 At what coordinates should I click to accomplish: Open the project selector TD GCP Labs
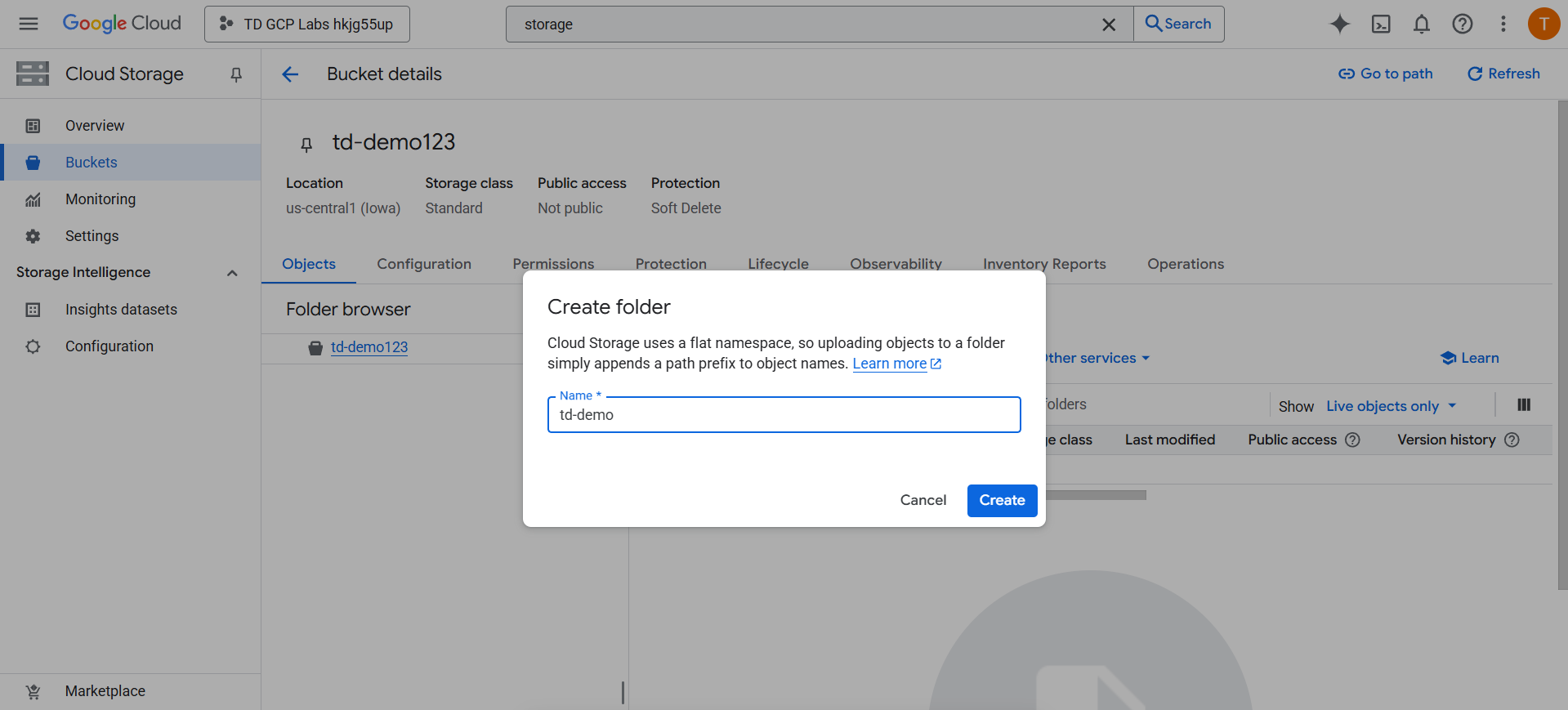(307, 25)
